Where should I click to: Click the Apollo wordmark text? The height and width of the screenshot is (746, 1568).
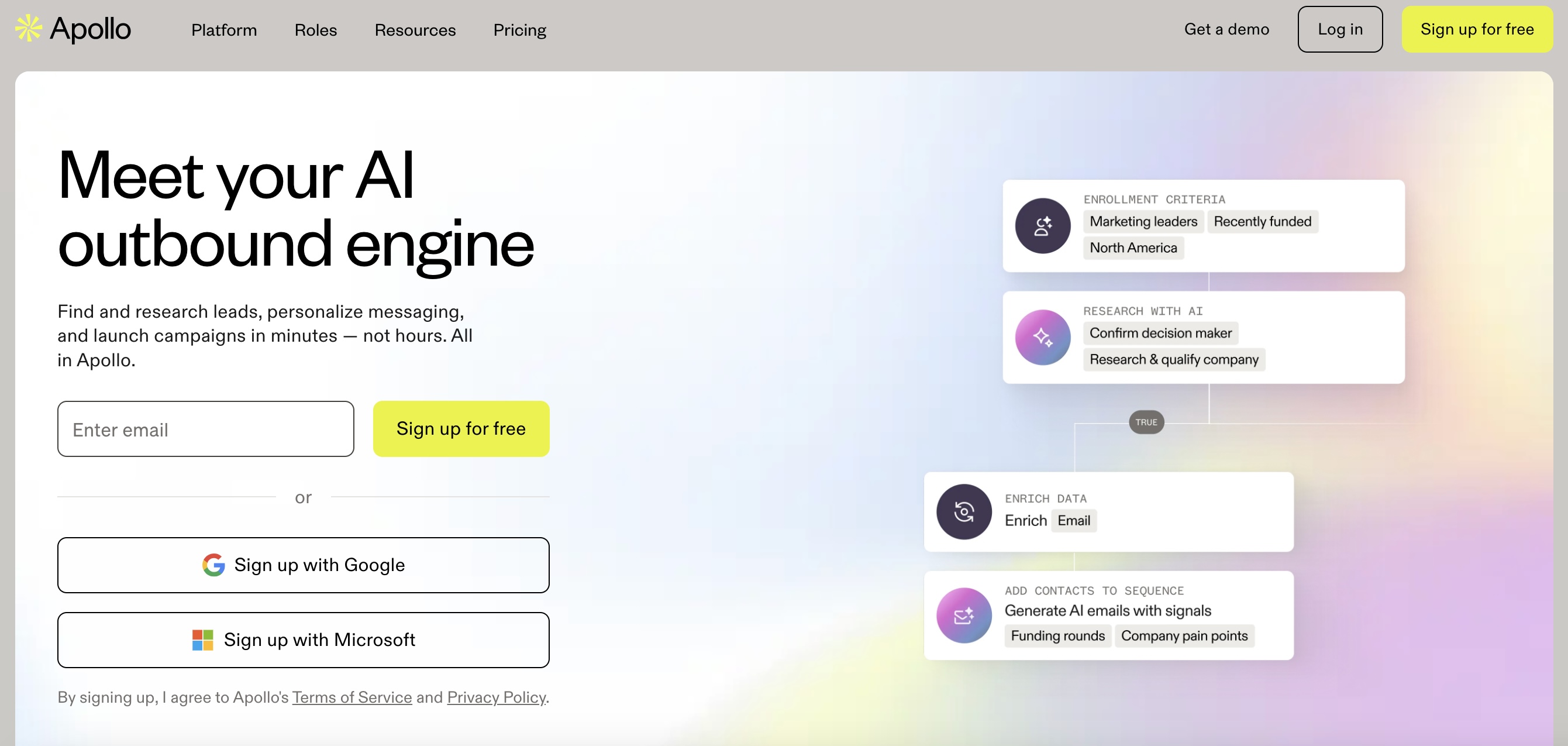(90, 29)
